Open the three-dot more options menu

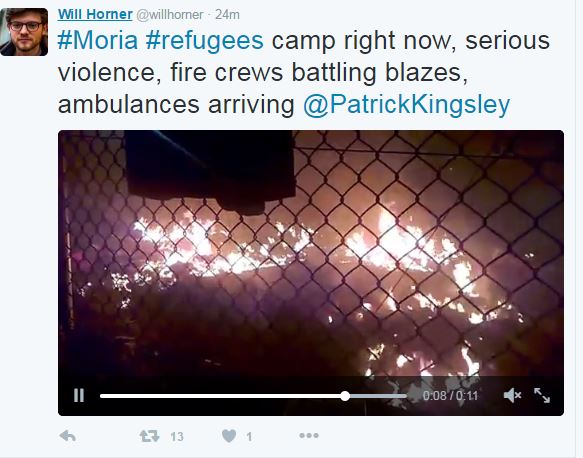point(309,435)
